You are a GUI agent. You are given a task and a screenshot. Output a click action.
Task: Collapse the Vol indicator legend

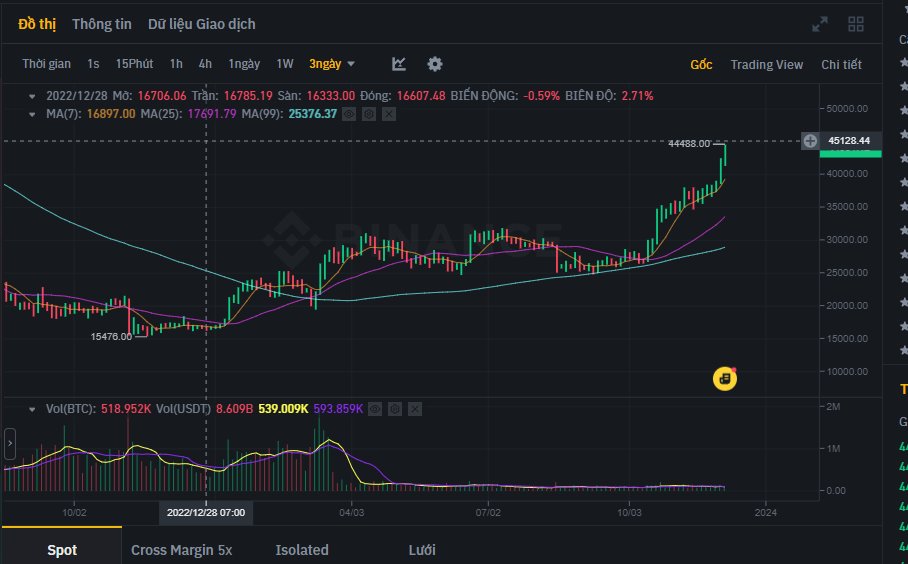click(x=32, y=409)
